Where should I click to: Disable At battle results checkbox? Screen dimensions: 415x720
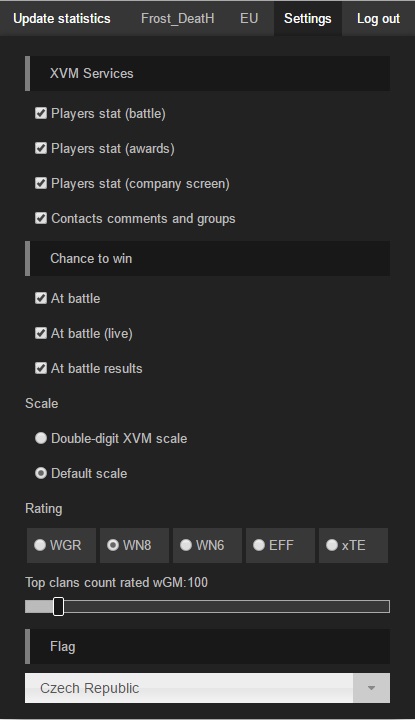pos(41,368)
